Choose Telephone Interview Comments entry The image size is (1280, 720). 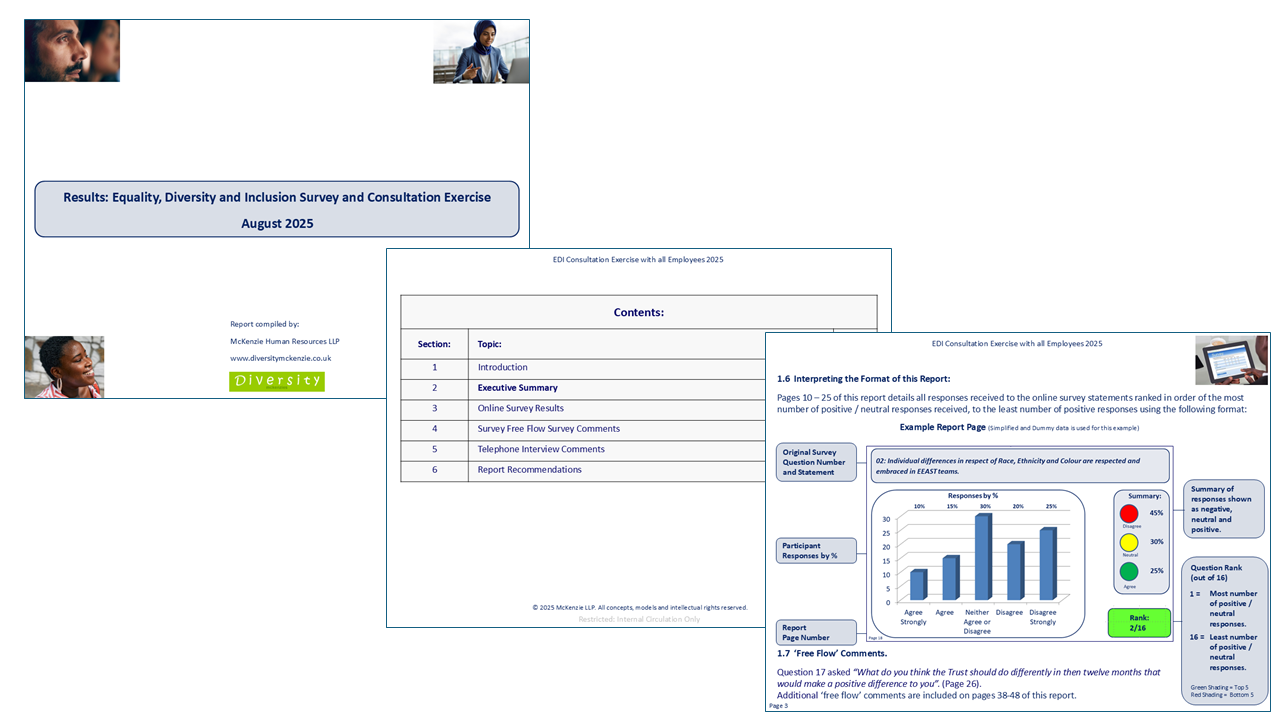[x=540, y=449]
